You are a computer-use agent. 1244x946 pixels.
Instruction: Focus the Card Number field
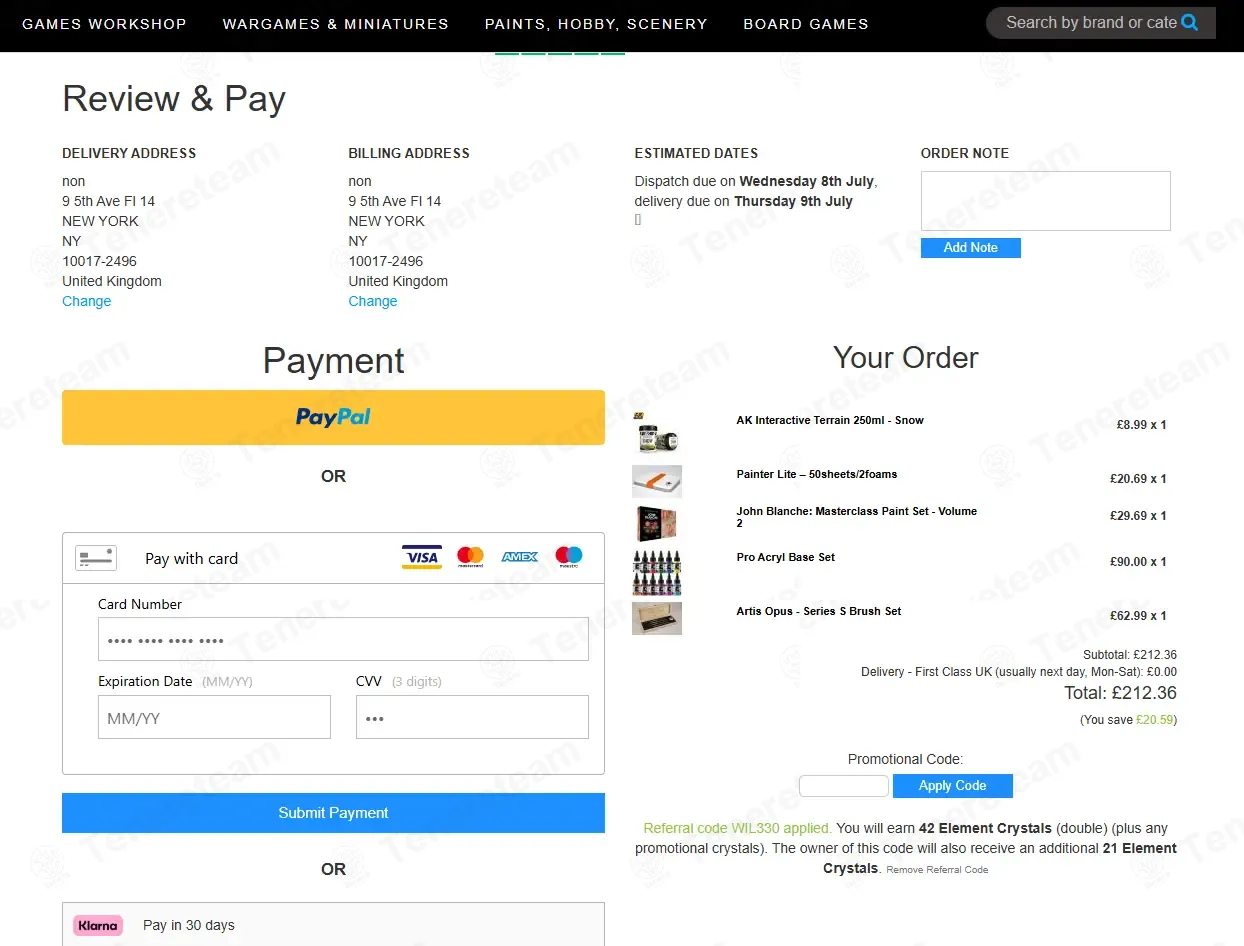coord(343,639)
